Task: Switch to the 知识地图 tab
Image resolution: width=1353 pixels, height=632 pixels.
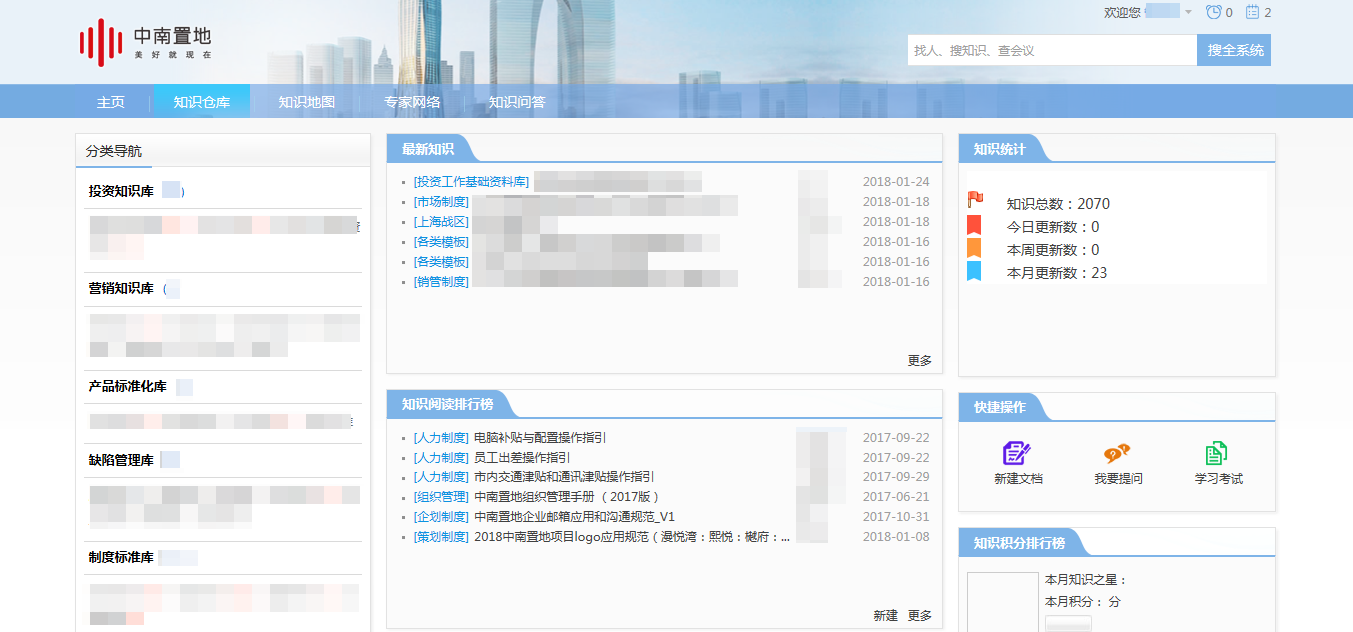Action: (x=306, y=102)
